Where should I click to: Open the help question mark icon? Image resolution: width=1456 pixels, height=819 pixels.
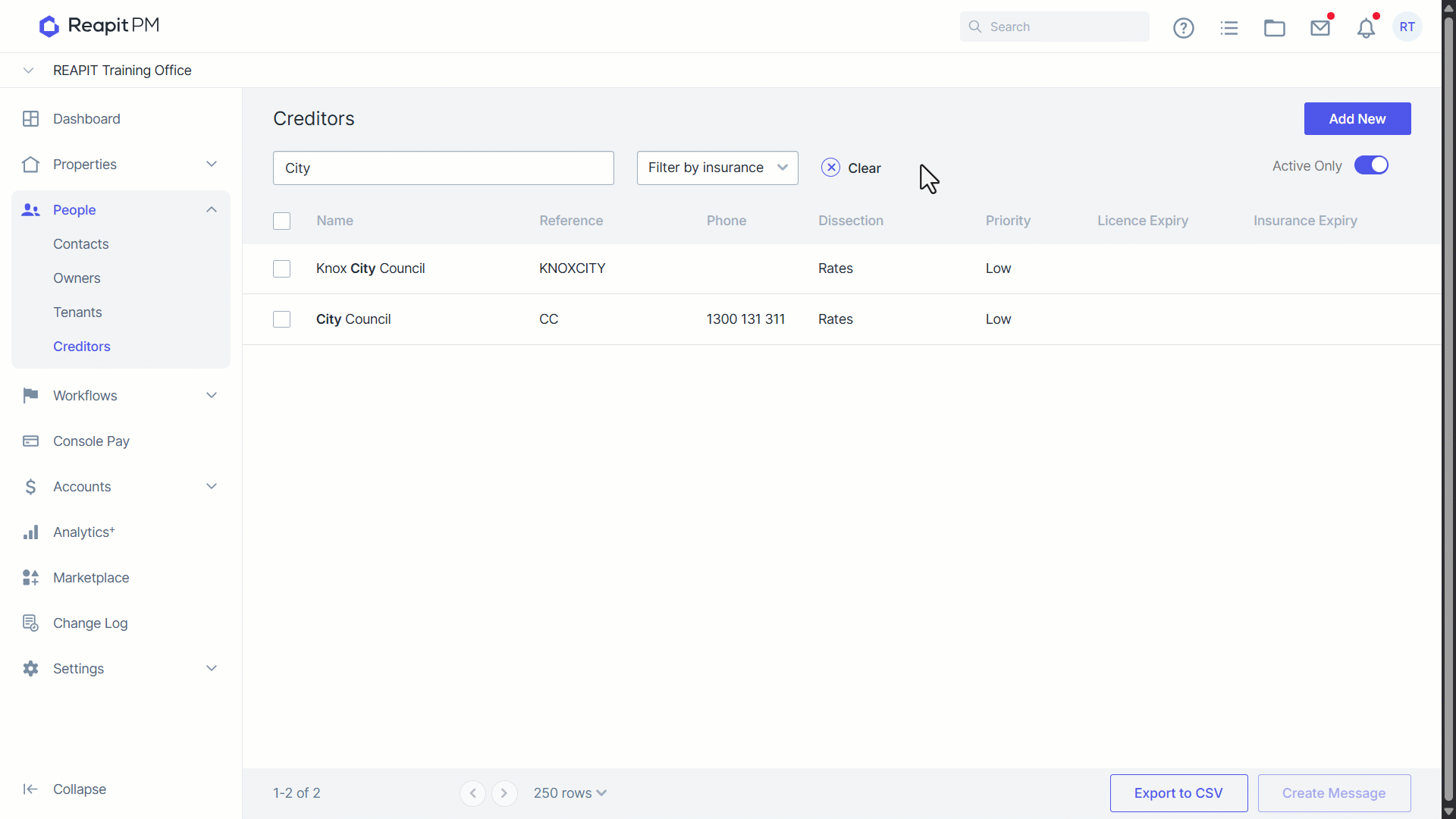(x=1183, y=28)
